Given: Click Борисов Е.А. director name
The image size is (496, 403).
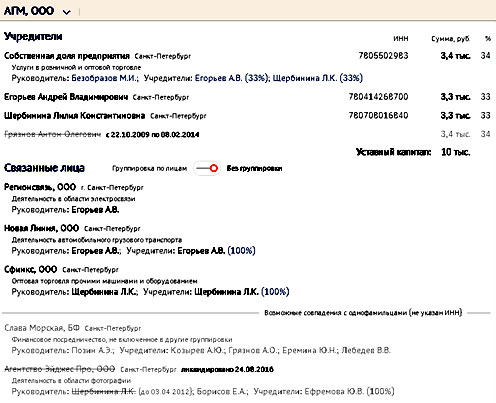Looking at the screenshot, I should point(222,391).
